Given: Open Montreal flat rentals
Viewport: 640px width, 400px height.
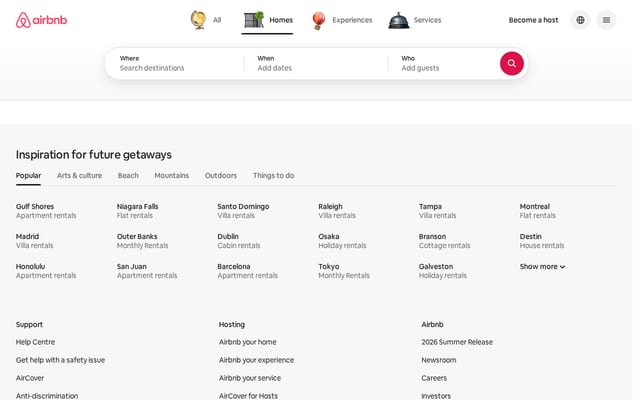Looking at the screenshot, I should [538, 211].
